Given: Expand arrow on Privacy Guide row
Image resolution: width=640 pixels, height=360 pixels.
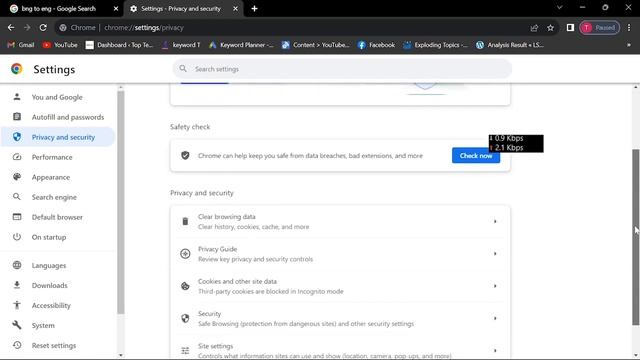Looking at the screenshot, I should point(495,254).
